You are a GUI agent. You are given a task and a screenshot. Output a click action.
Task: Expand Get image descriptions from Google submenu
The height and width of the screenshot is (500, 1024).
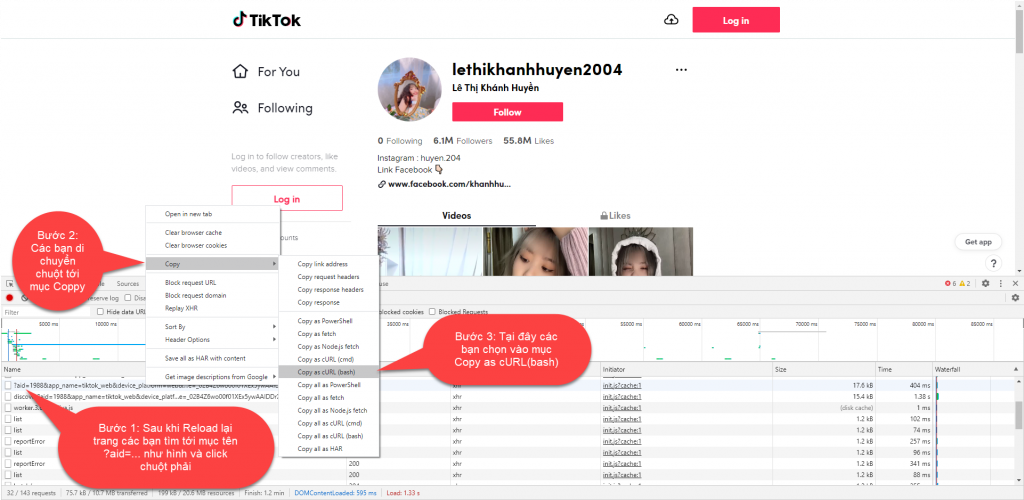coord(212,377)
